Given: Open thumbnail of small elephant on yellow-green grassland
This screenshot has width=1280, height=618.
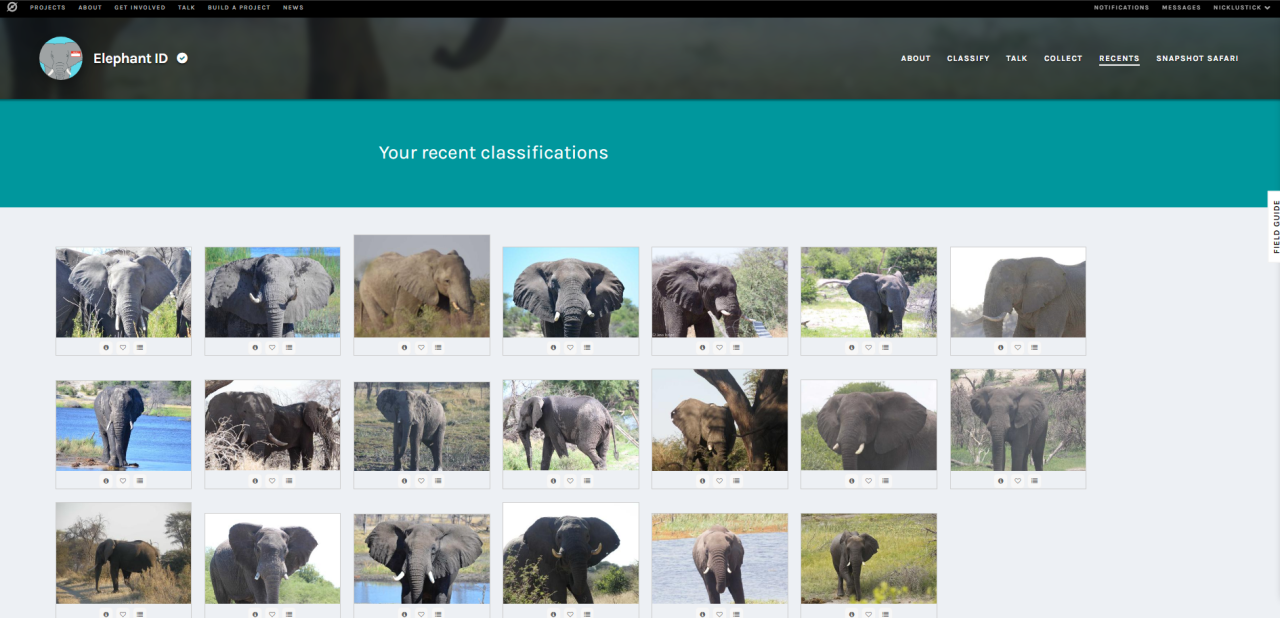Looking at the screenshot, I should tap(868, 558).
